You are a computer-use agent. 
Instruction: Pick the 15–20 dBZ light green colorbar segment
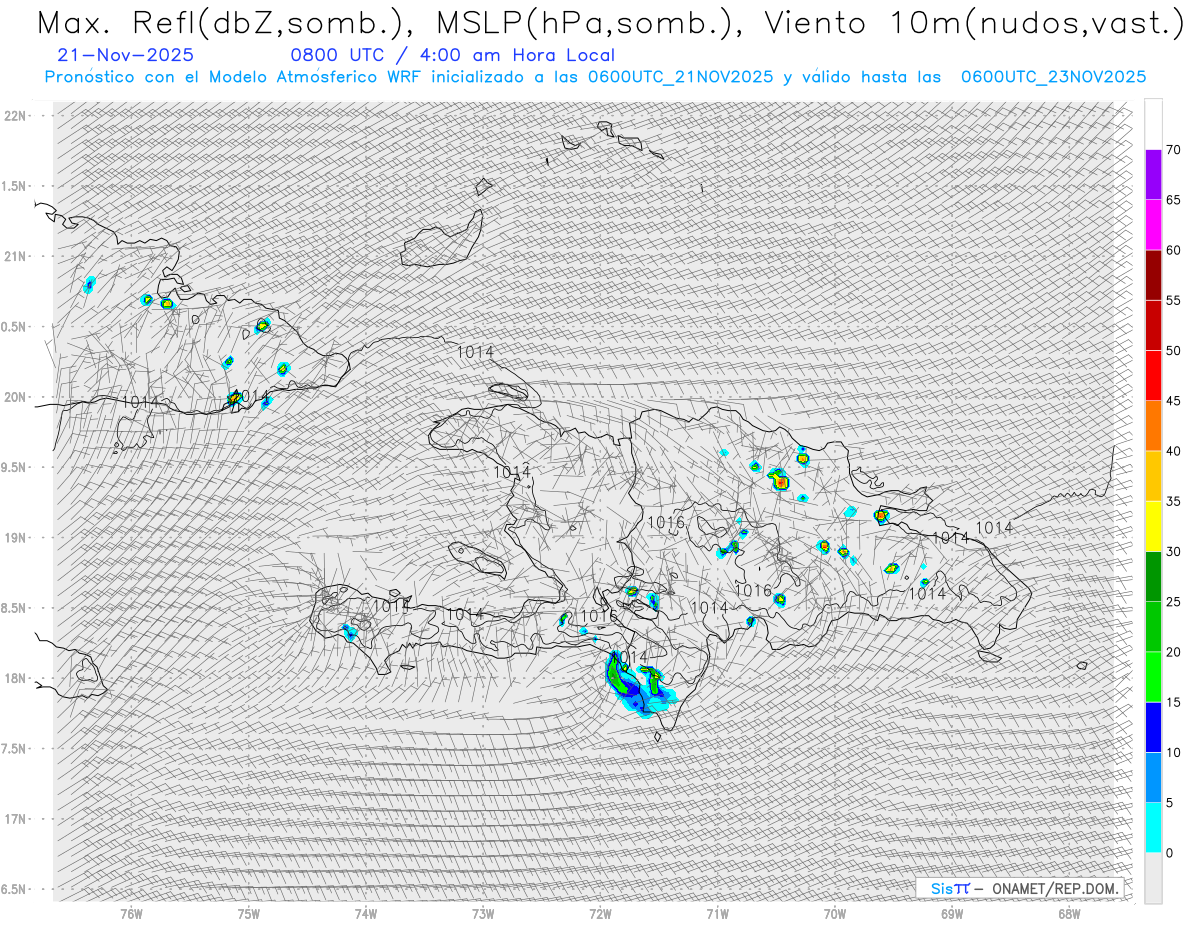1153,677
